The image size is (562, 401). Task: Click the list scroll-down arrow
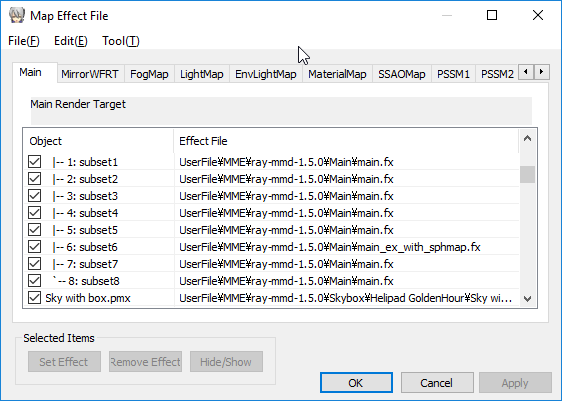click(527, 299)
